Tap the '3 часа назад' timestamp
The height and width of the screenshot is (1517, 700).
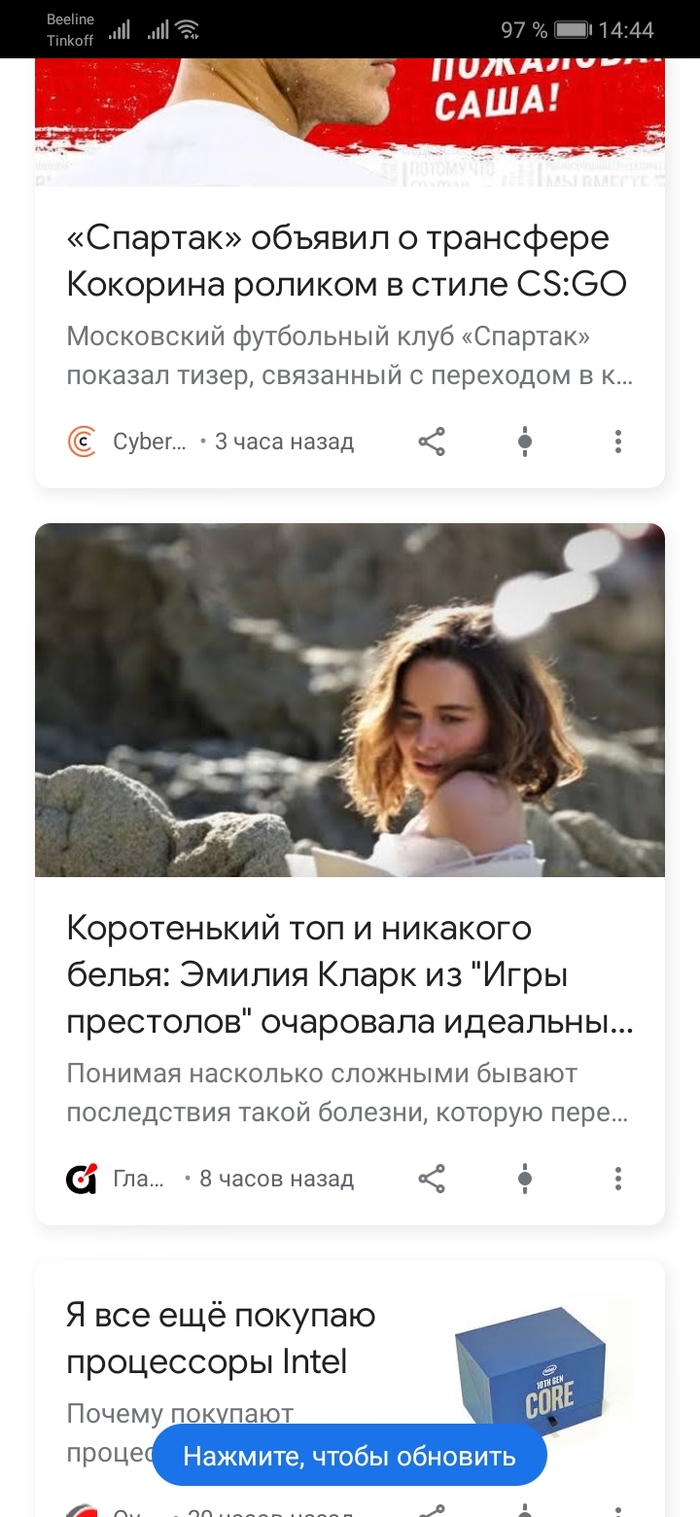coord(284,442)
